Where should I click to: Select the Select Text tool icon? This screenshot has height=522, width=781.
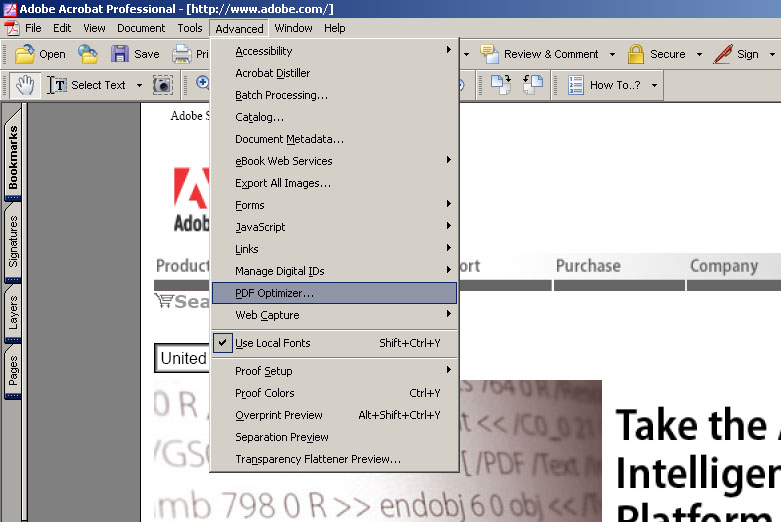57,85
